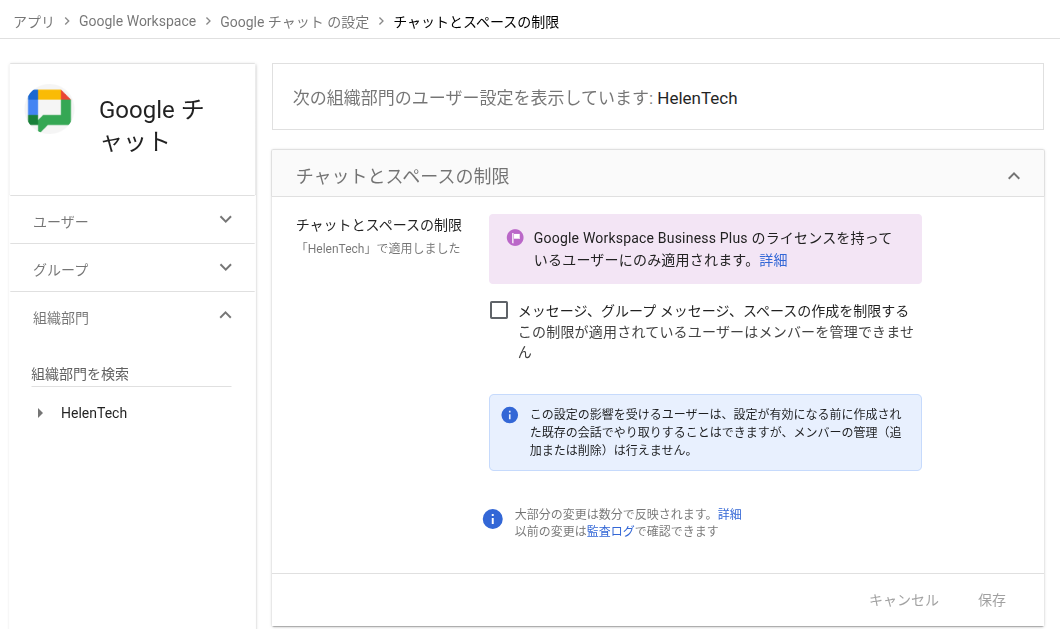The width and height of the screenshot is (1060, 629).
Task: Click the 組織部門 sidebar label
Action: click(61, 318)
